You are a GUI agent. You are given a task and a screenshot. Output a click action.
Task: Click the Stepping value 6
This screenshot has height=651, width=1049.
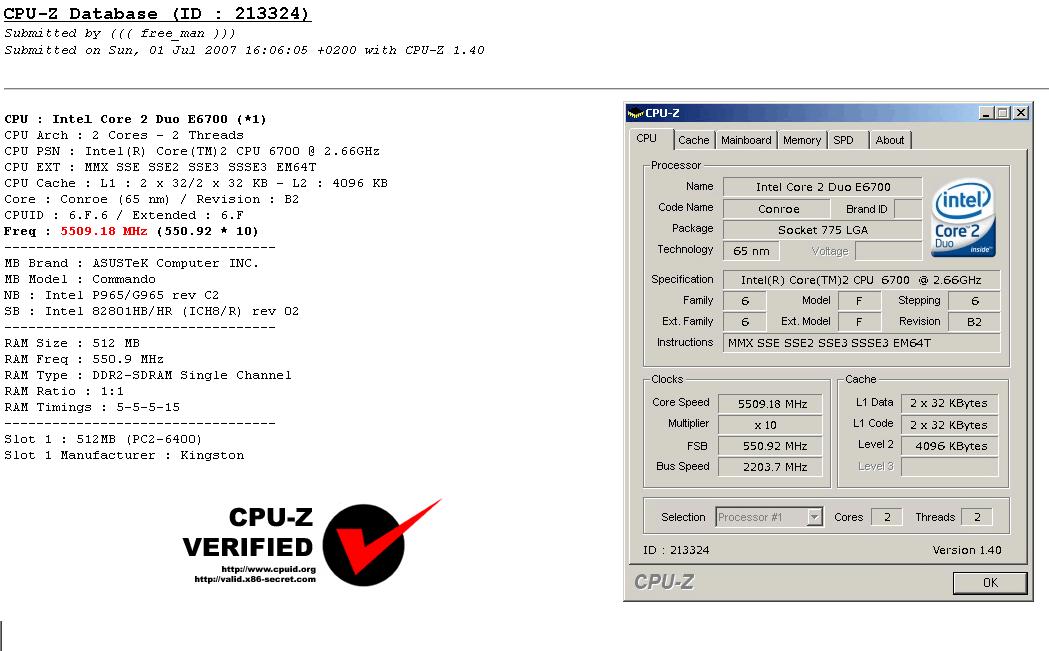coord(974,301)
